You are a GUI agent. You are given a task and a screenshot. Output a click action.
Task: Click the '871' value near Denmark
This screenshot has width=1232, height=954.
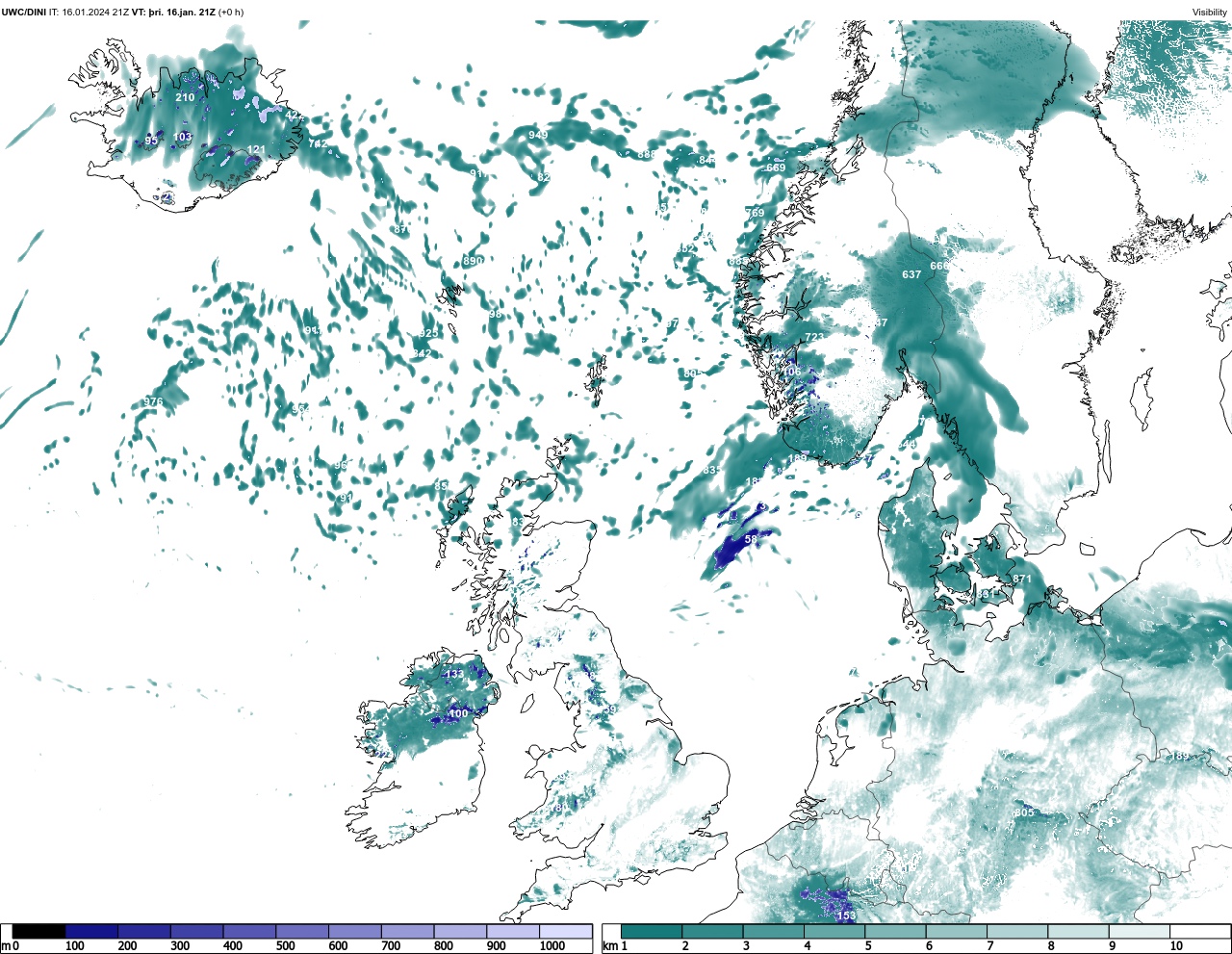point(1022,579)
